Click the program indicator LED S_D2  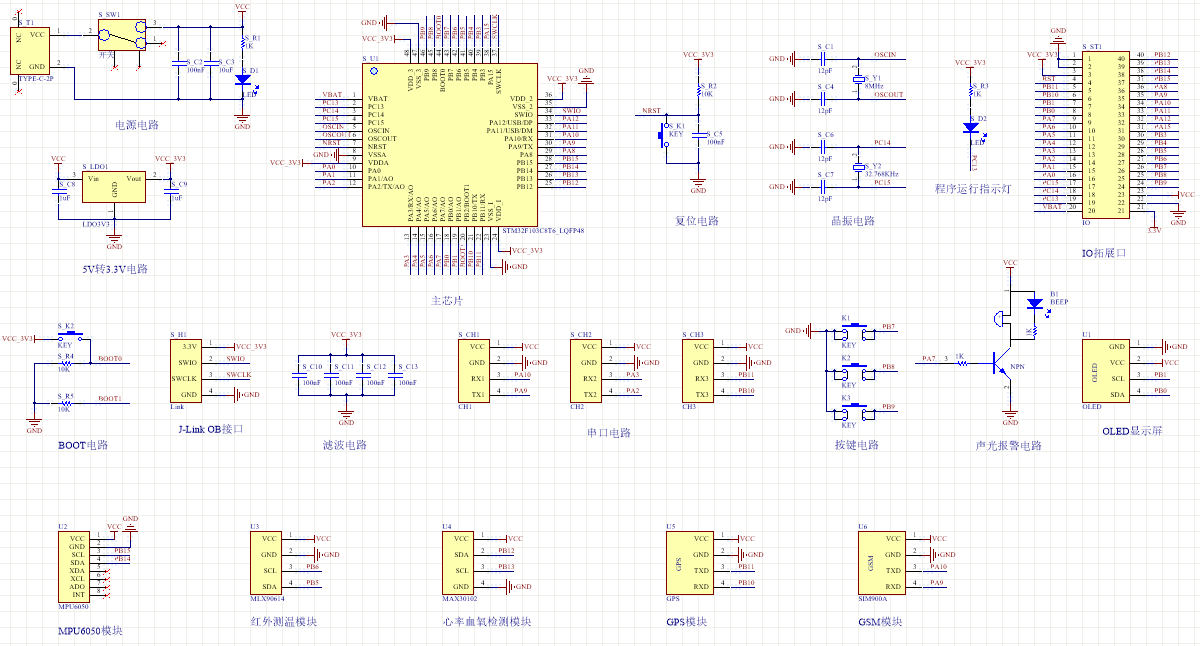970,127
